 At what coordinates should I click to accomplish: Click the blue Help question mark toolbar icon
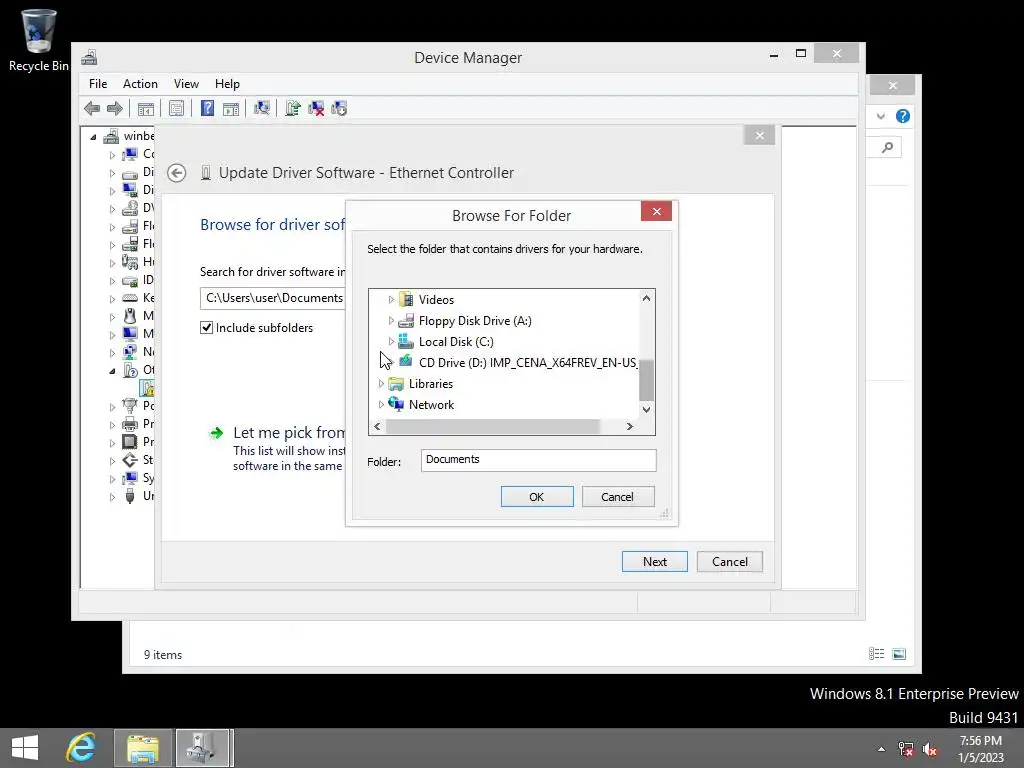point(207,108)
